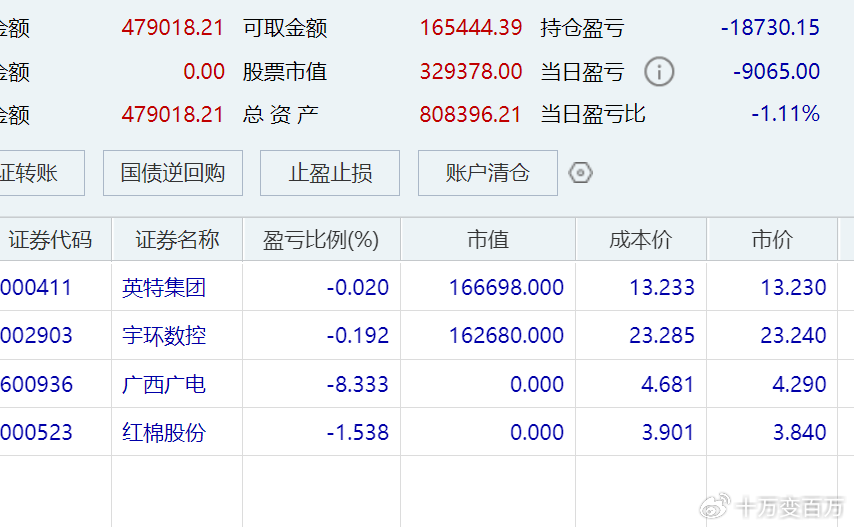Select the 红棉股份 stock entry

164,432
